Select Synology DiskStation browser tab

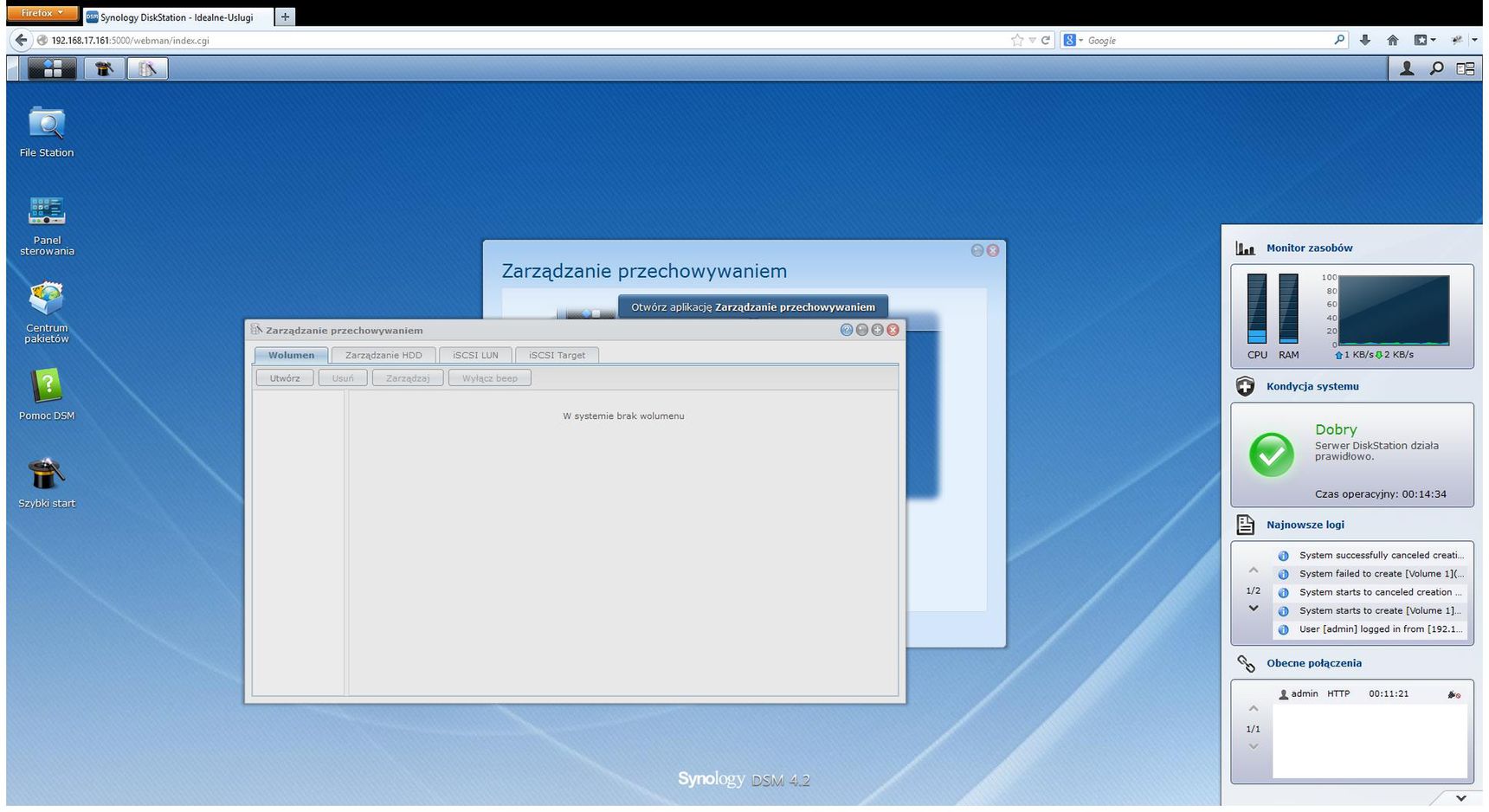(x=177, y=17)
